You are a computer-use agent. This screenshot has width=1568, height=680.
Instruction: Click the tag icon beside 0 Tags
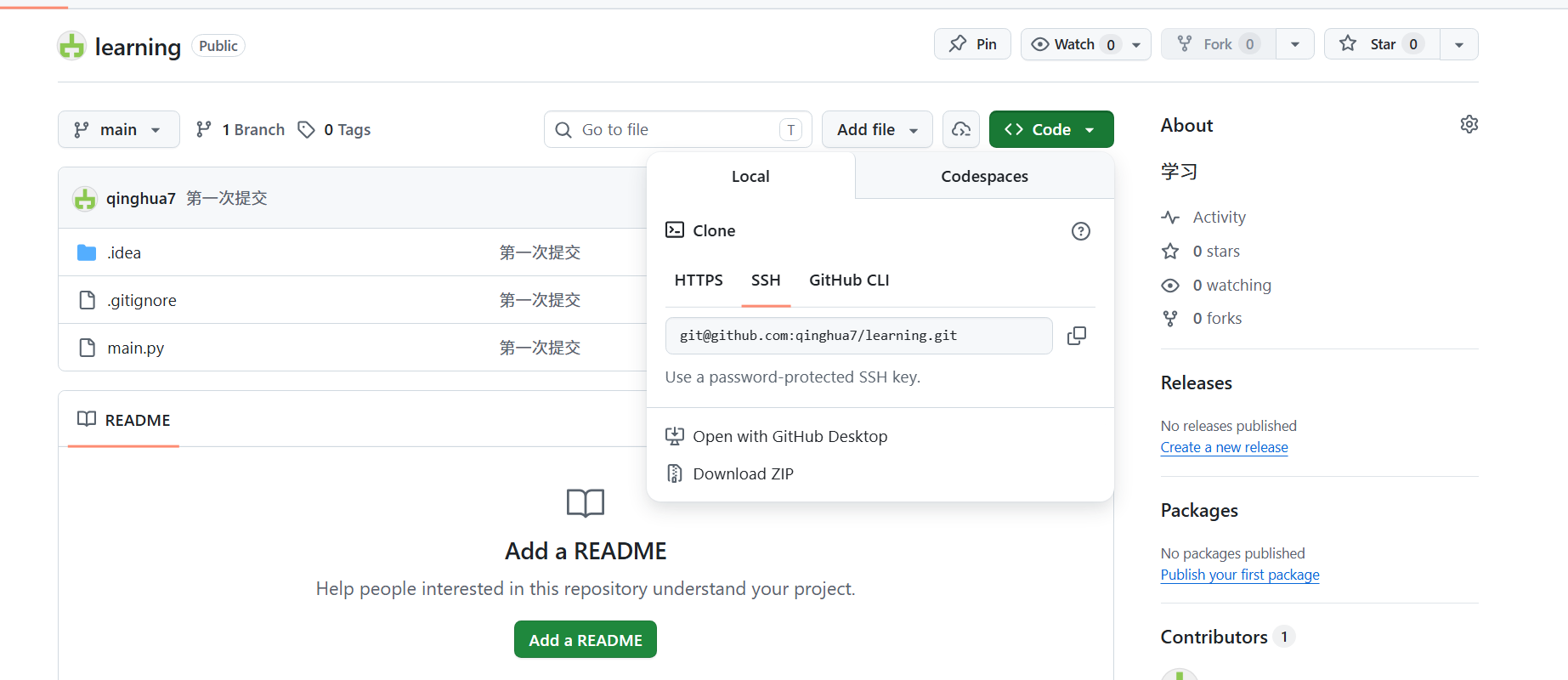click(306, 129)
